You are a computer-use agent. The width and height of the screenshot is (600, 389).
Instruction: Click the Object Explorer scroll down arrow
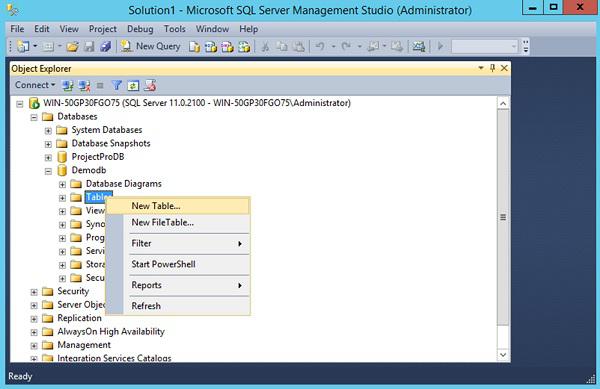(503, 355)
